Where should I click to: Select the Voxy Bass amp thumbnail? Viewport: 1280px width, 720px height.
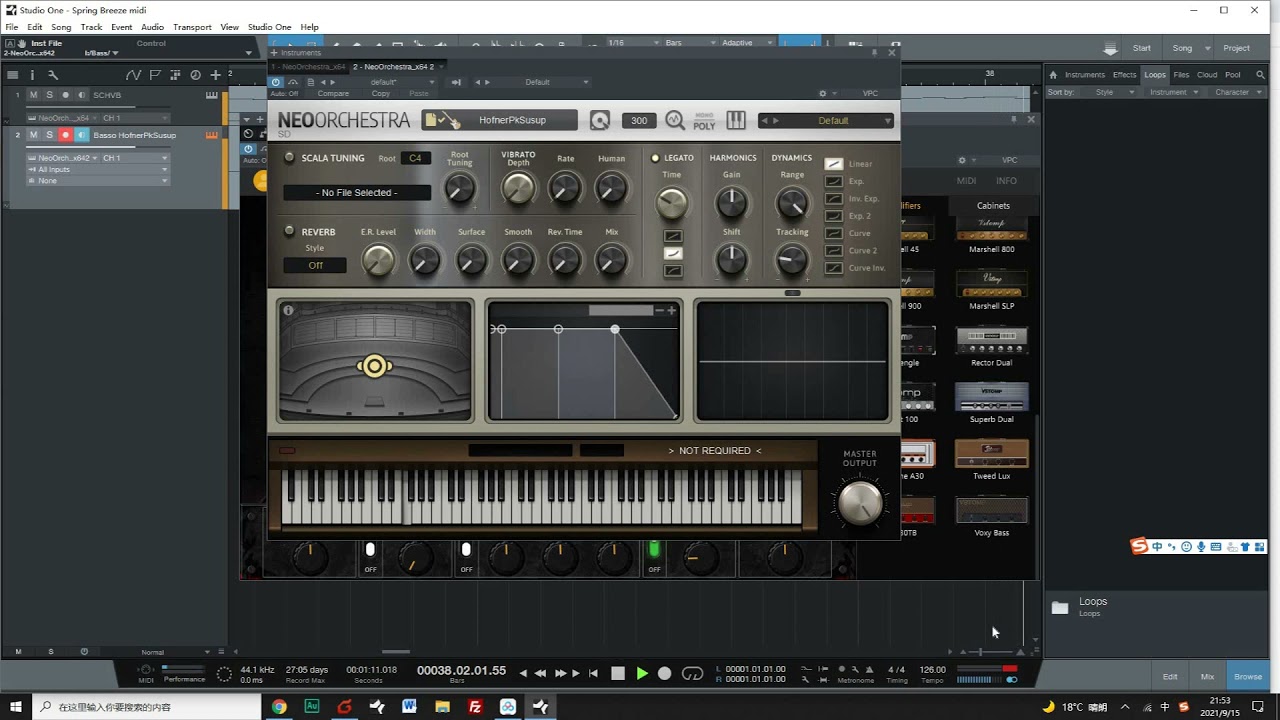tap(992, 511)
